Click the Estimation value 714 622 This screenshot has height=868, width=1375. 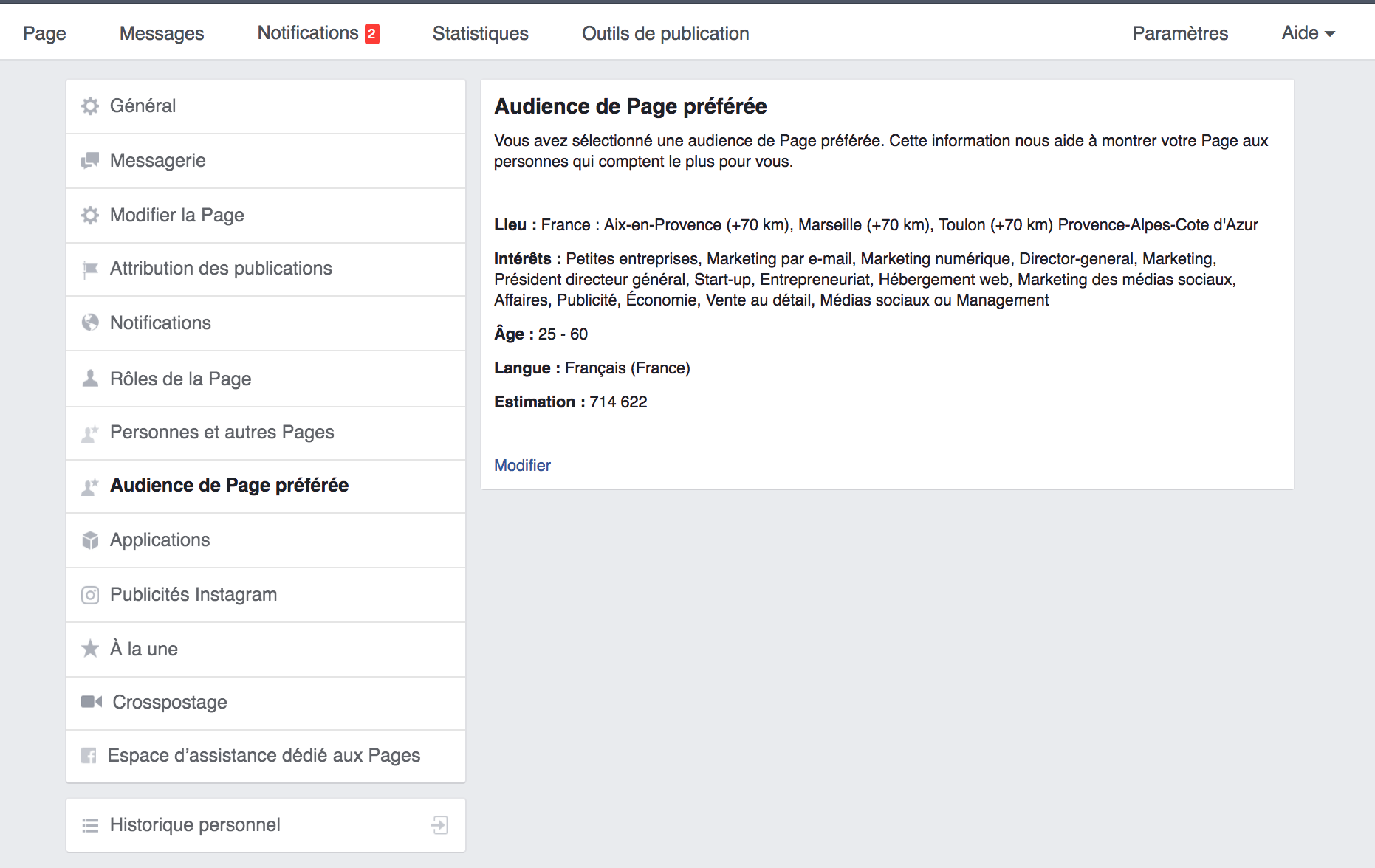pyautogui.click(x=618, y=402)
